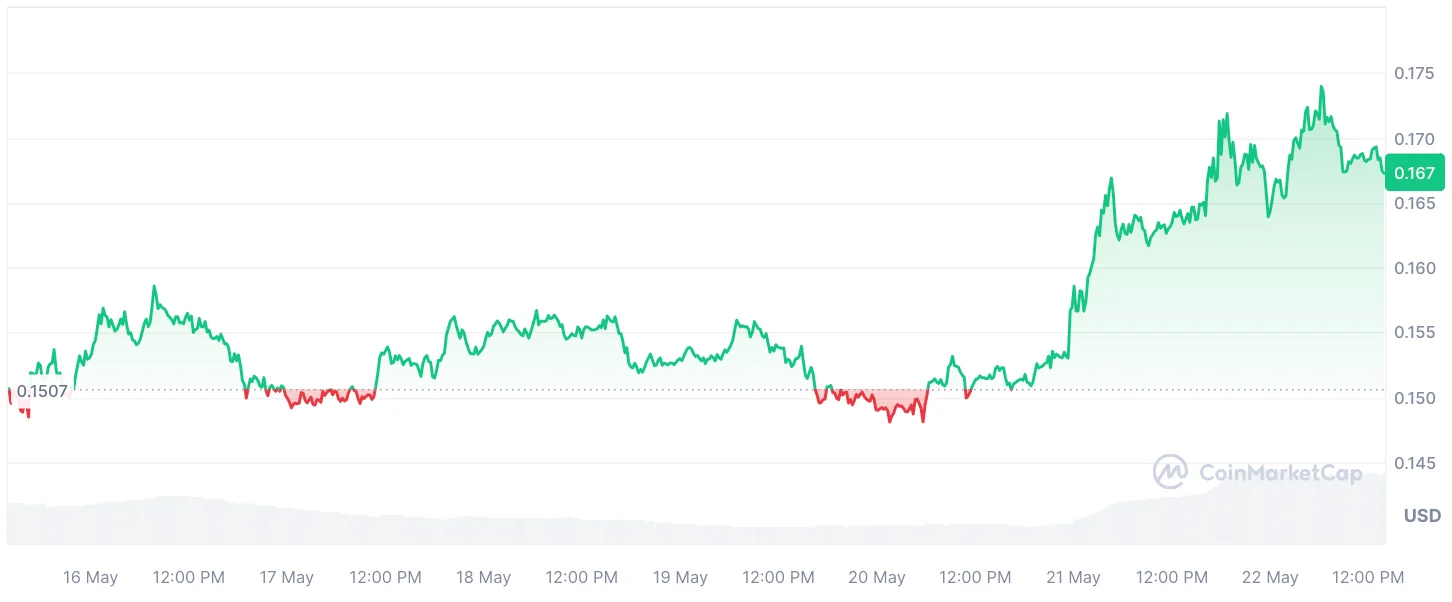Select the 20 May date label
Screen dimensions: 1452x602
[x=877, y=577]
